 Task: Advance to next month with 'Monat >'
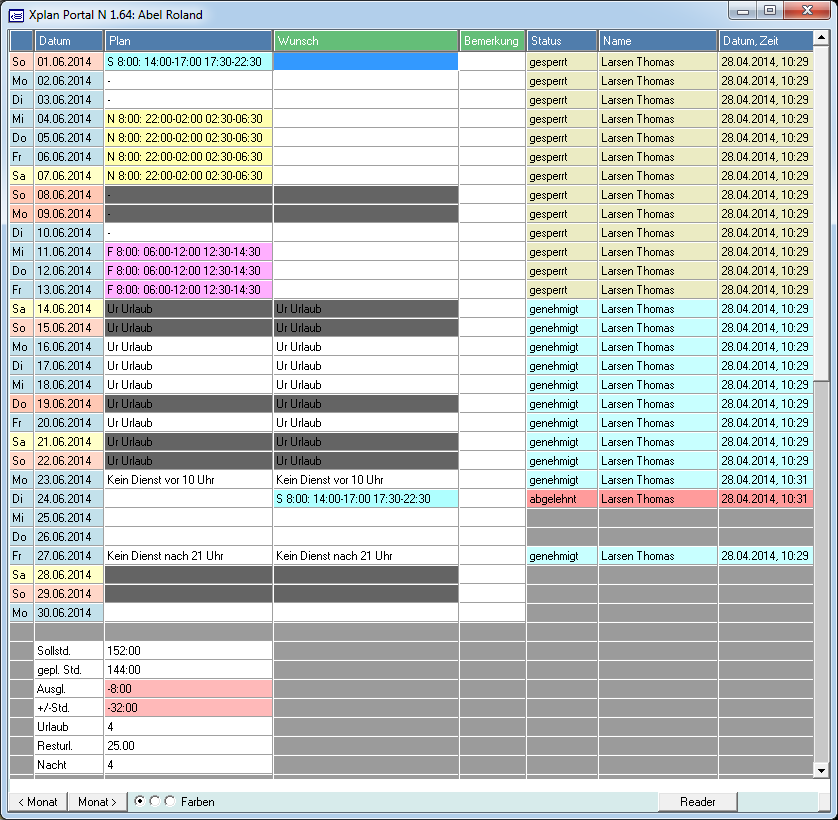97,802
